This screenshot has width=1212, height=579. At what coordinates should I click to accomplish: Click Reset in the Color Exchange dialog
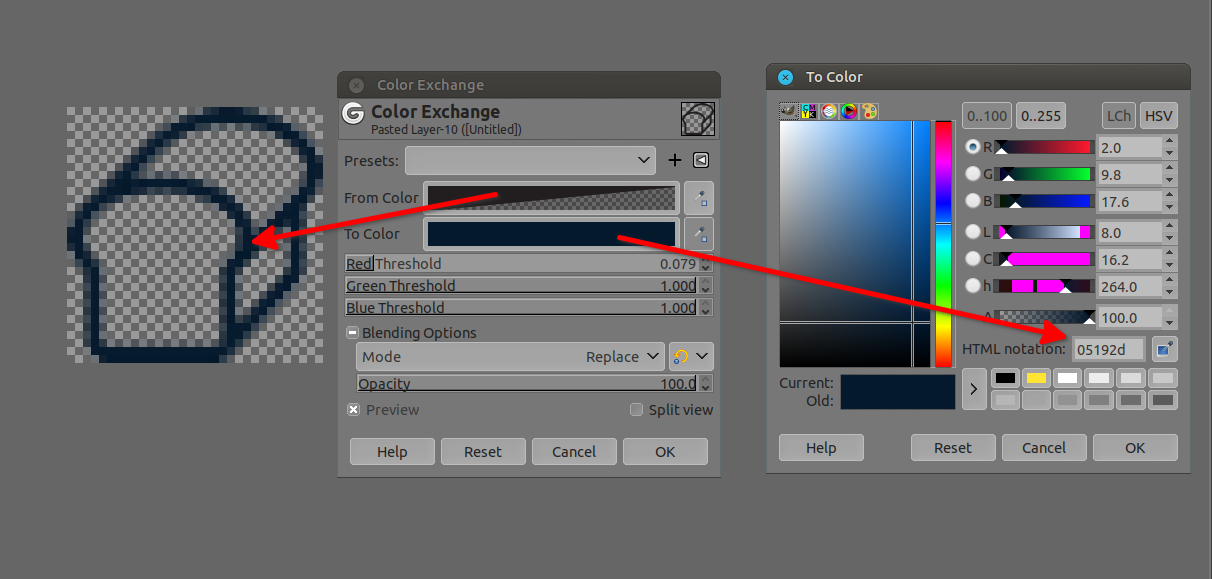pos(483,452)
